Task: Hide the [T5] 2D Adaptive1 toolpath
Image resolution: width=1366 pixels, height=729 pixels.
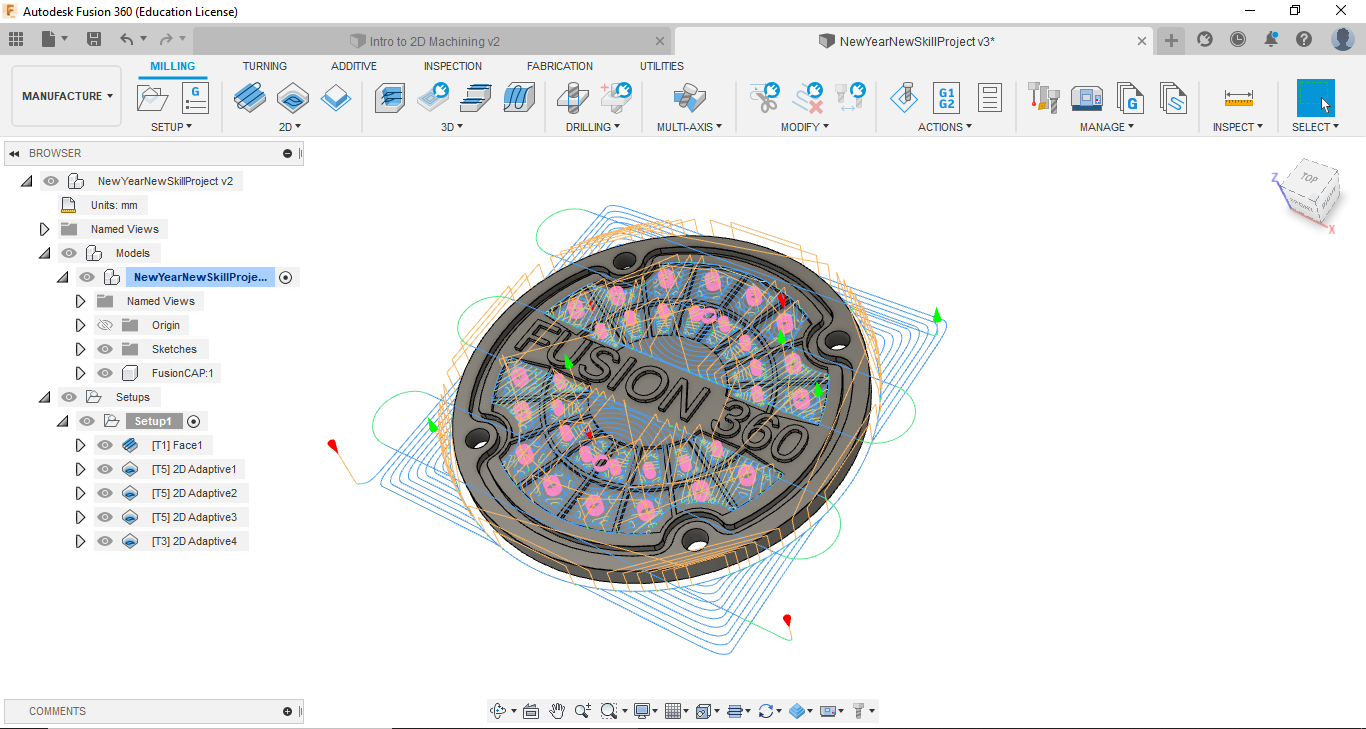Action: point(105,469)
